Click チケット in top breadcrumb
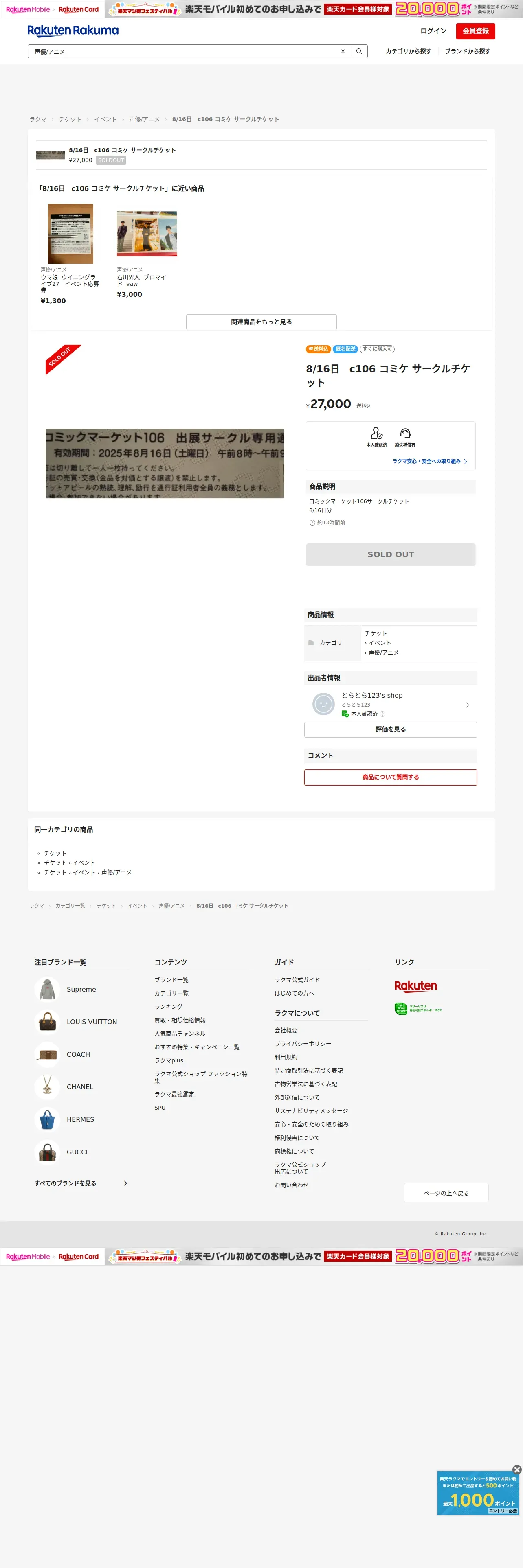 pyautogui.click(x=70, y=119)
